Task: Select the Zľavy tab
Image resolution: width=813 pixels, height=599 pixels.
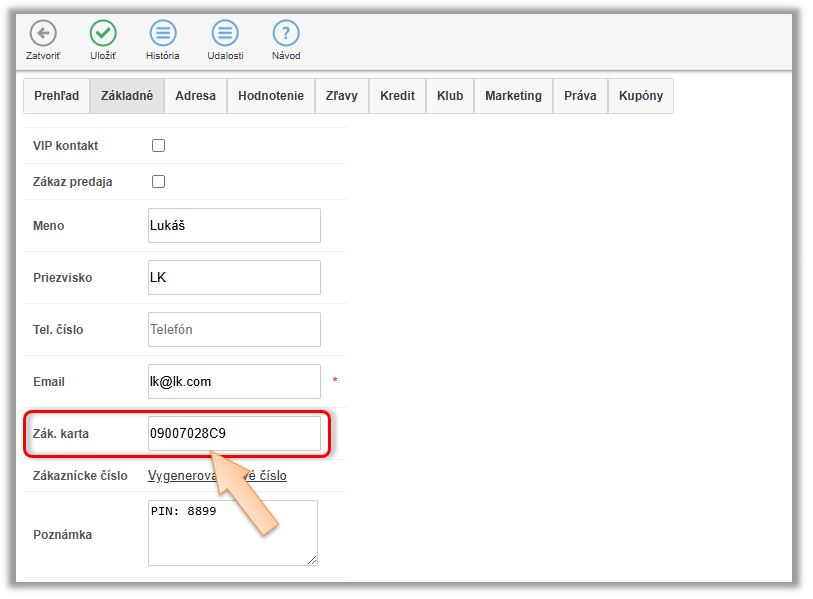Action: coord(342,96)
